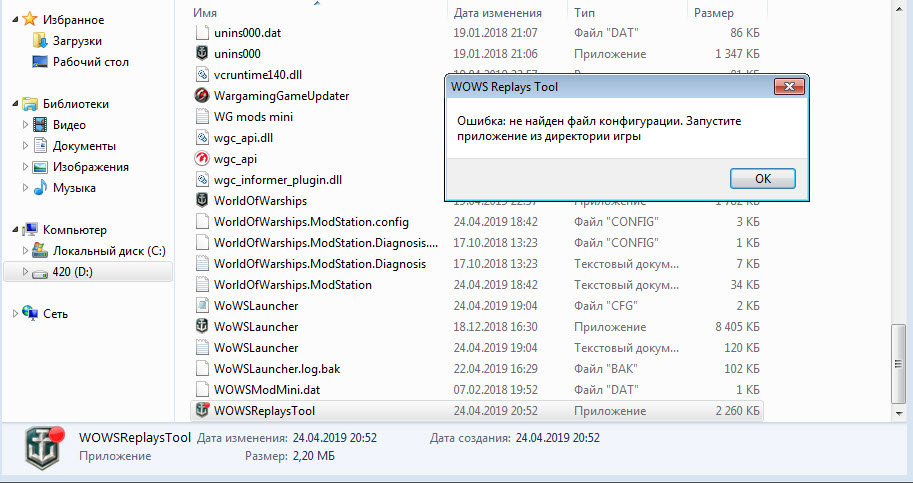The height and width of the screenshot is (483, 913).
Task: Click the OK button in the error dialog
Action: (762, 179)
